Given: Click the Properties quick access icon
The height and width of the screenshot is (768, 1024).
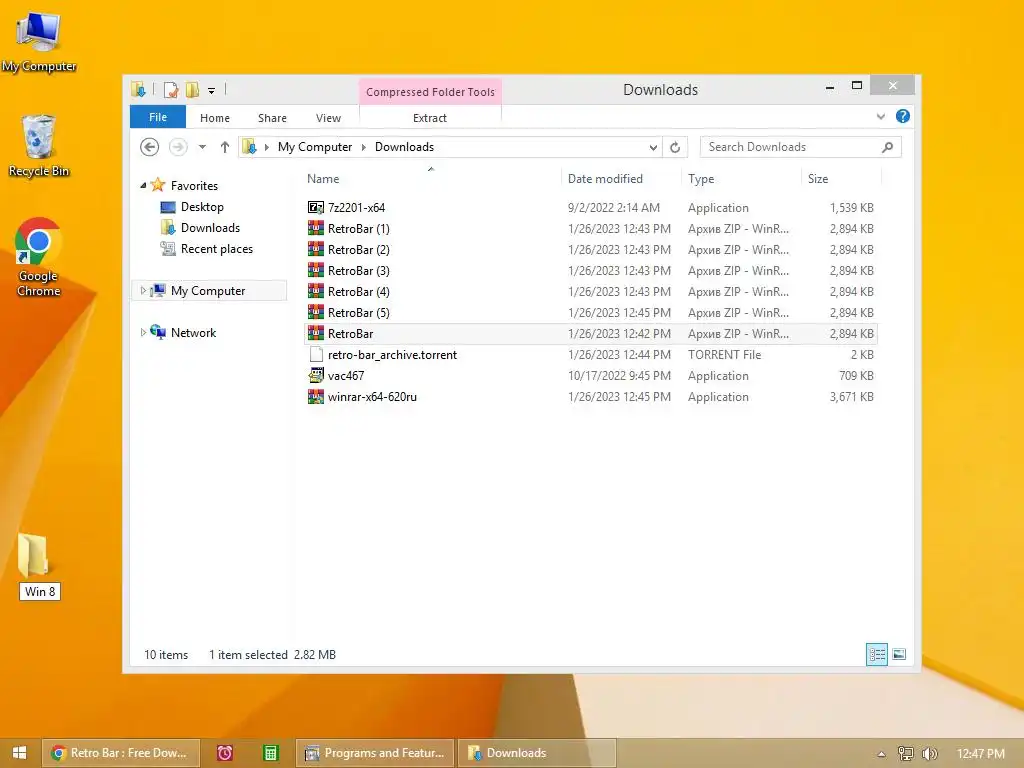Looking at the screenshot, I should click(170, 89).
